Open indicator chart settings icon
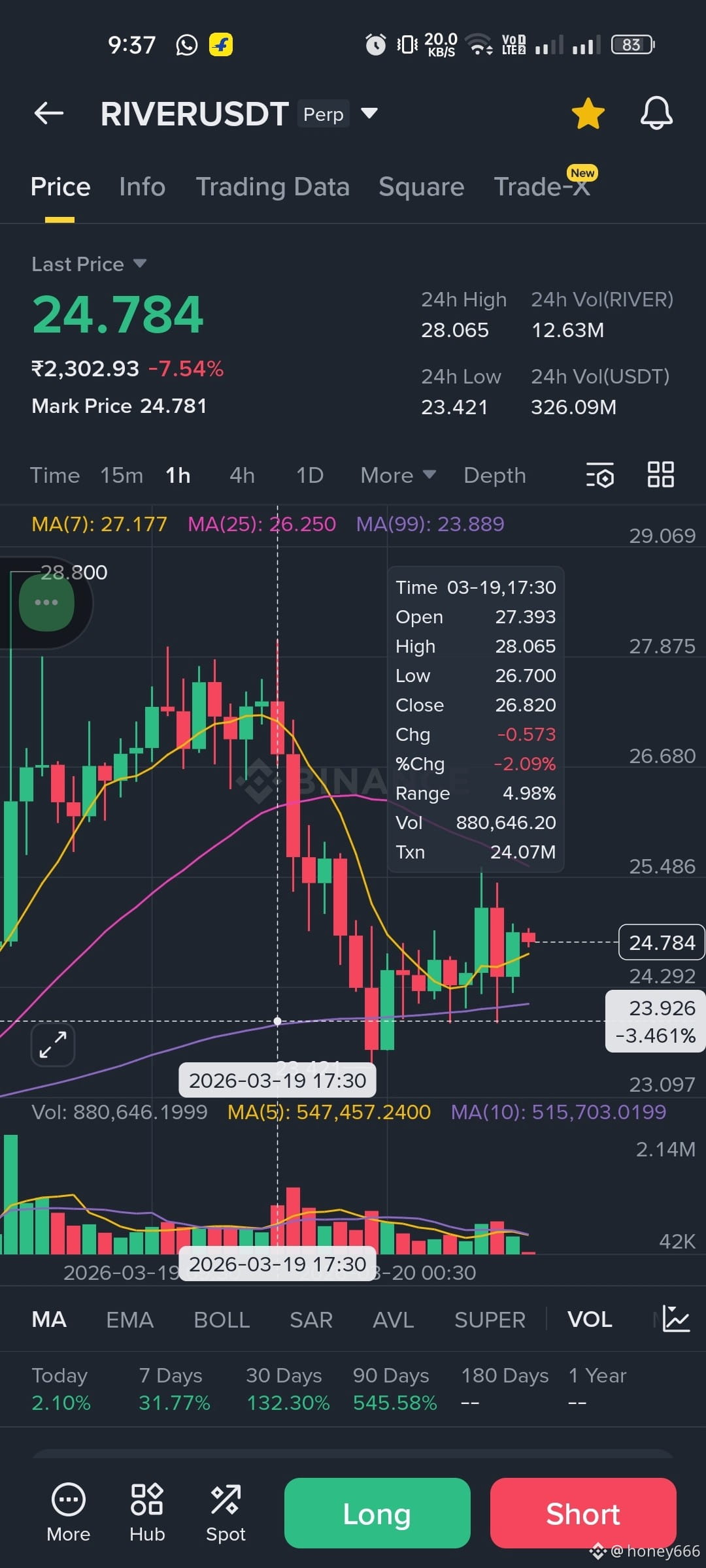706x1568 pixels. pyautogui.click(x=676, y=1318)
